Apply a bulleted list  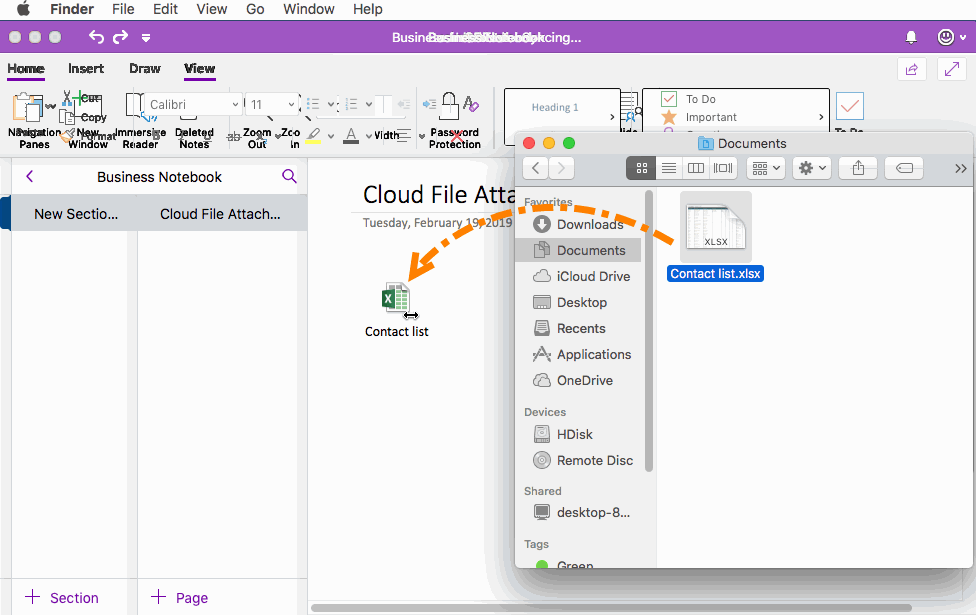point(313,104)
